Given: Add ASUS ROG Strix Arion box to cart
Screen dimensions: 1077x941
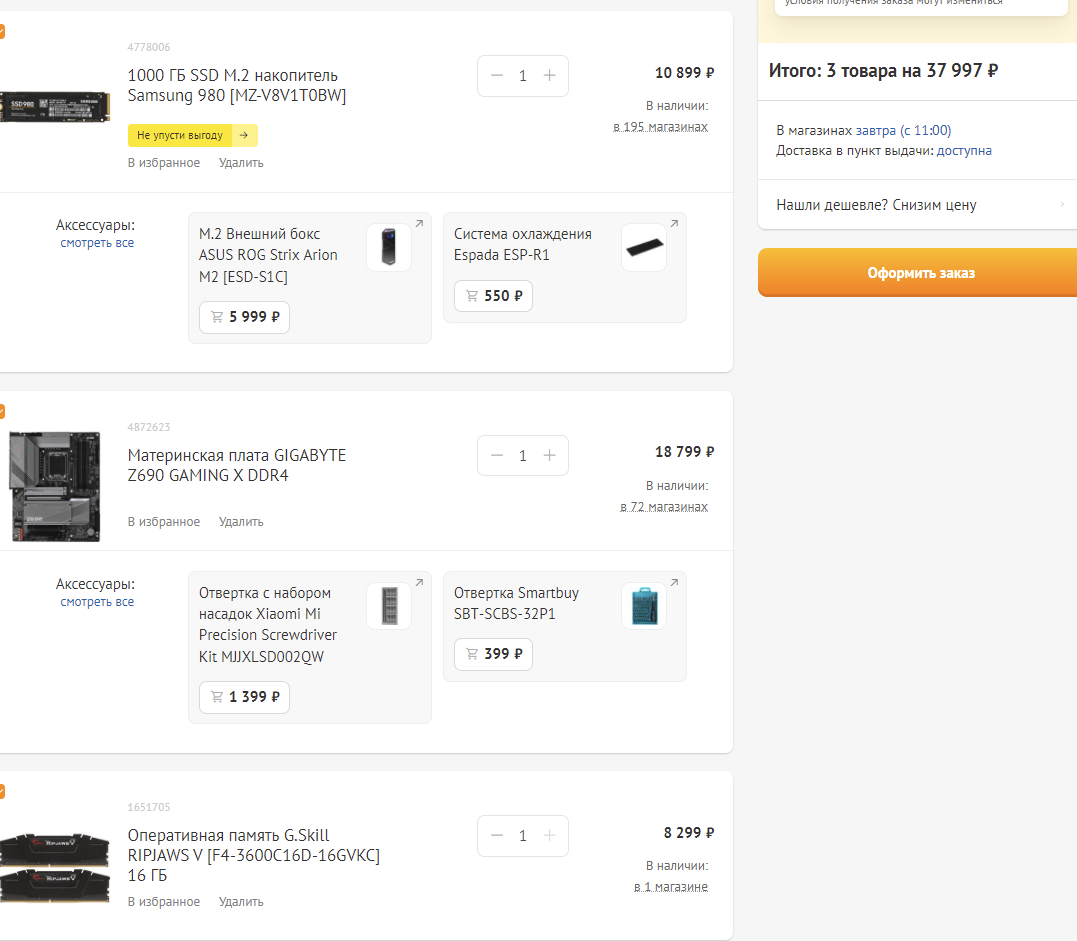Looking at the screenshot, I should click(x=244, y=317).
